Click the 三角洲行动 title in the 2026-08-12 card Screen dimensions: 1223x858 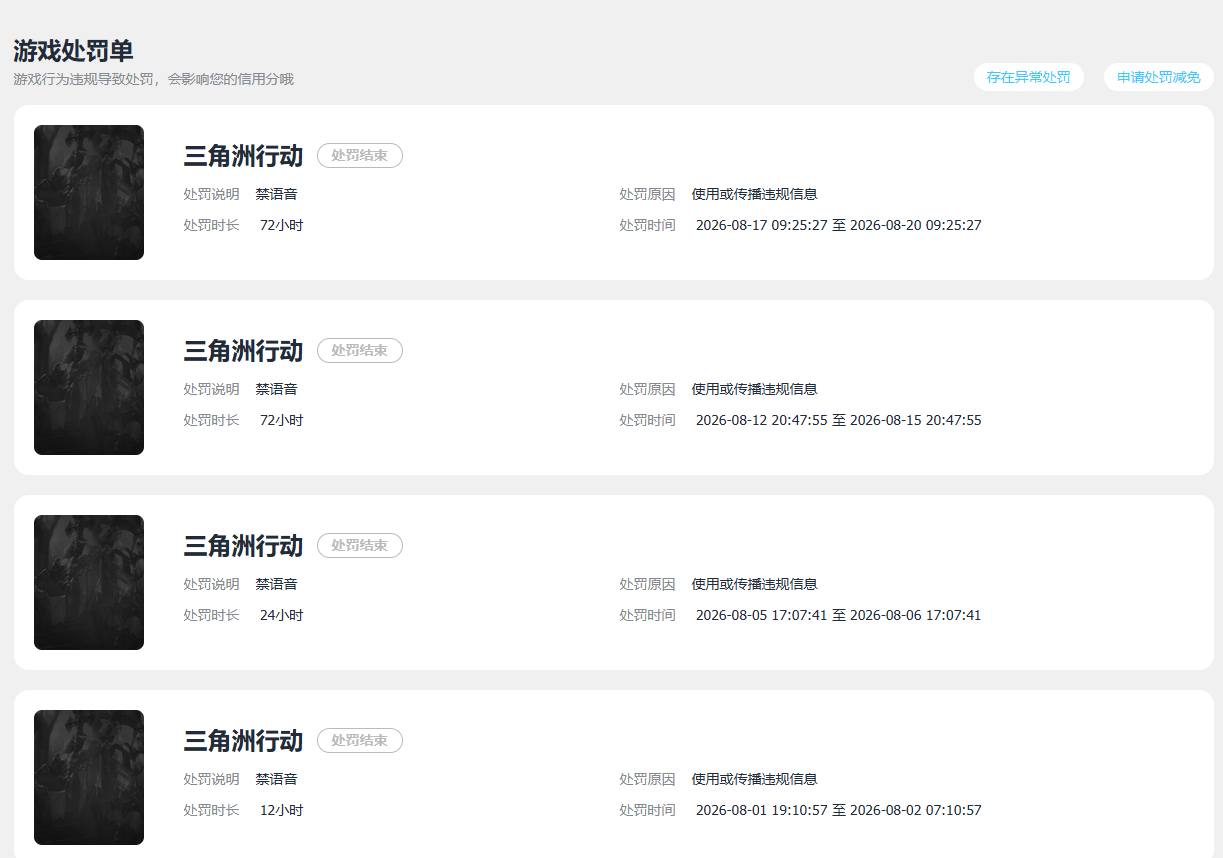coord(243,351)
